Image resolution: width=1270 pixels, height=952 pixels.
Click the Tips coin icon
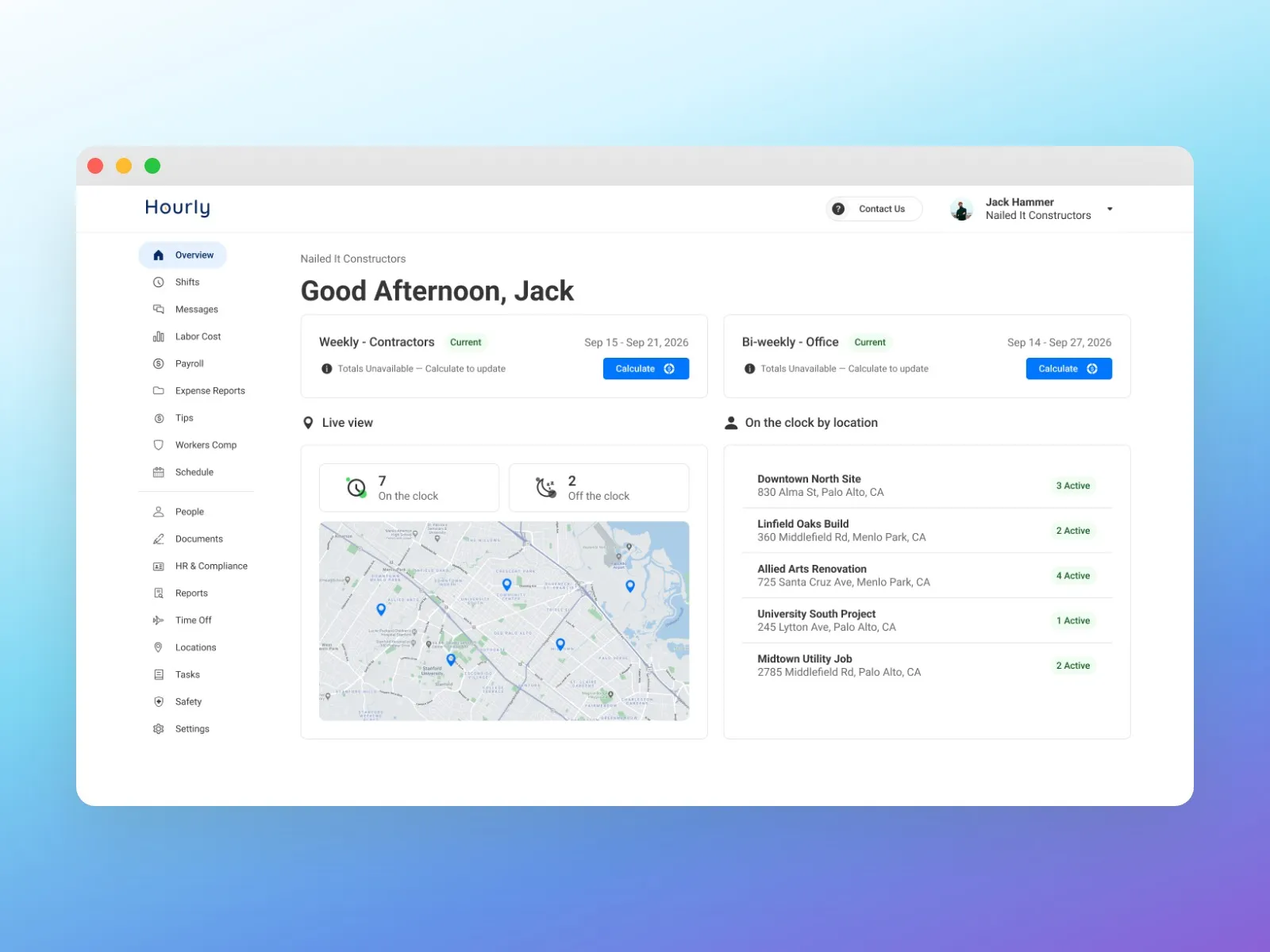tap(158, 418)
